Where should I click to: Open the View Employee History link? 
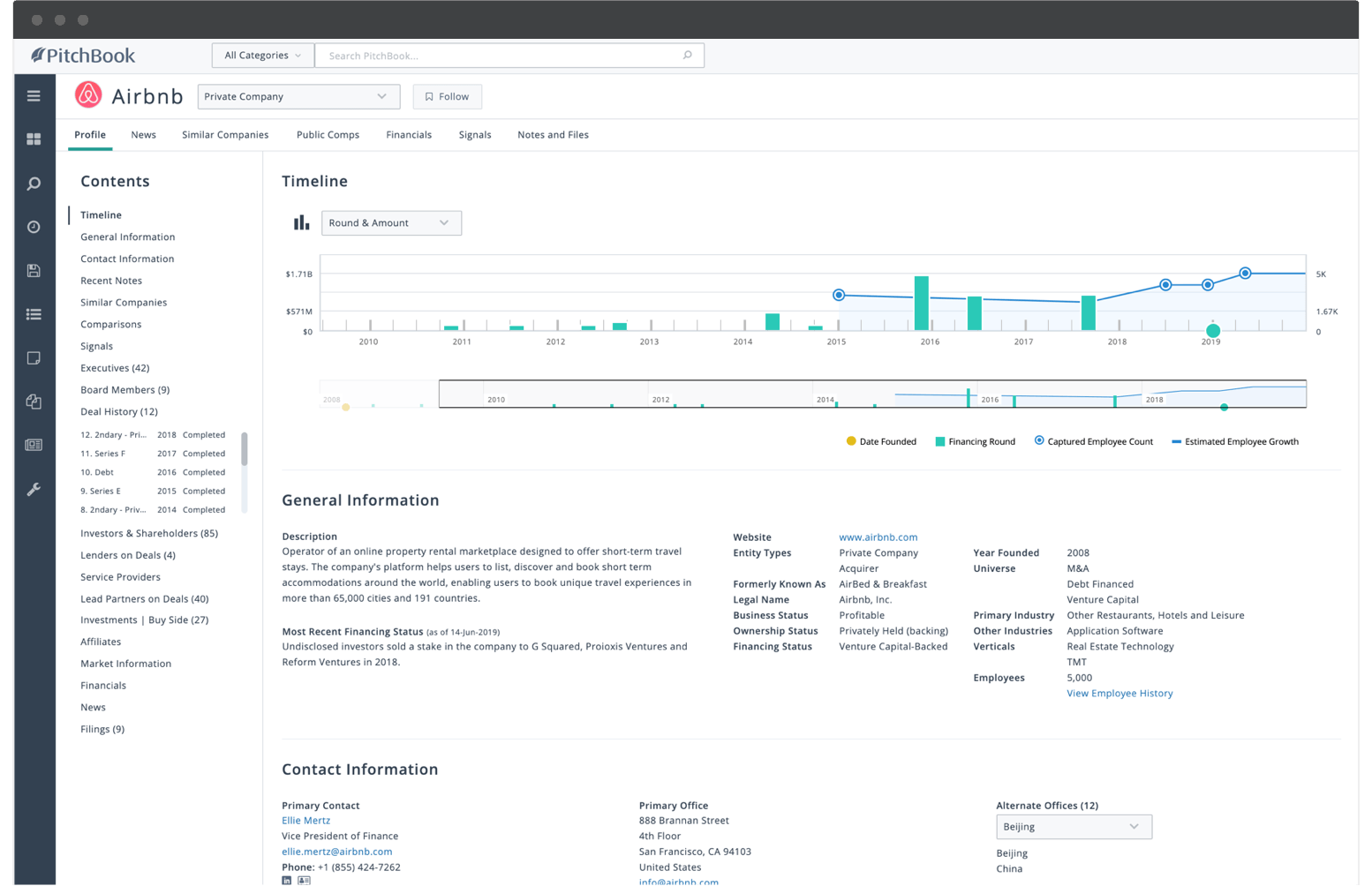pos(1119,693)
